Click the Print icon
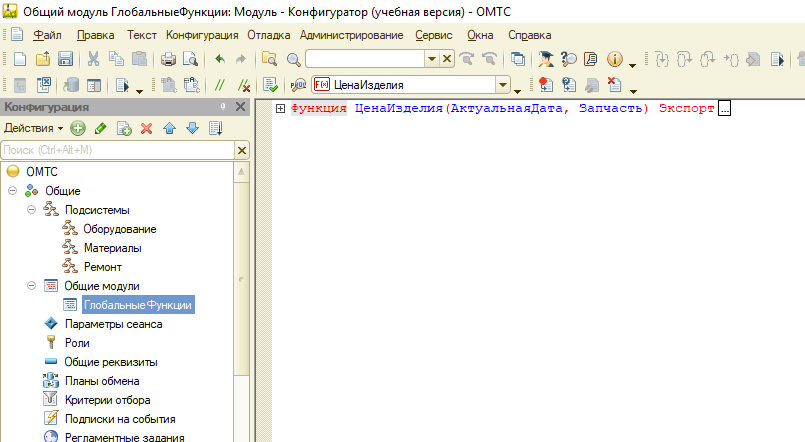Image resolution: width=805 pixels, height=442 pixels. pyautogui.click(x=168, y=60)
